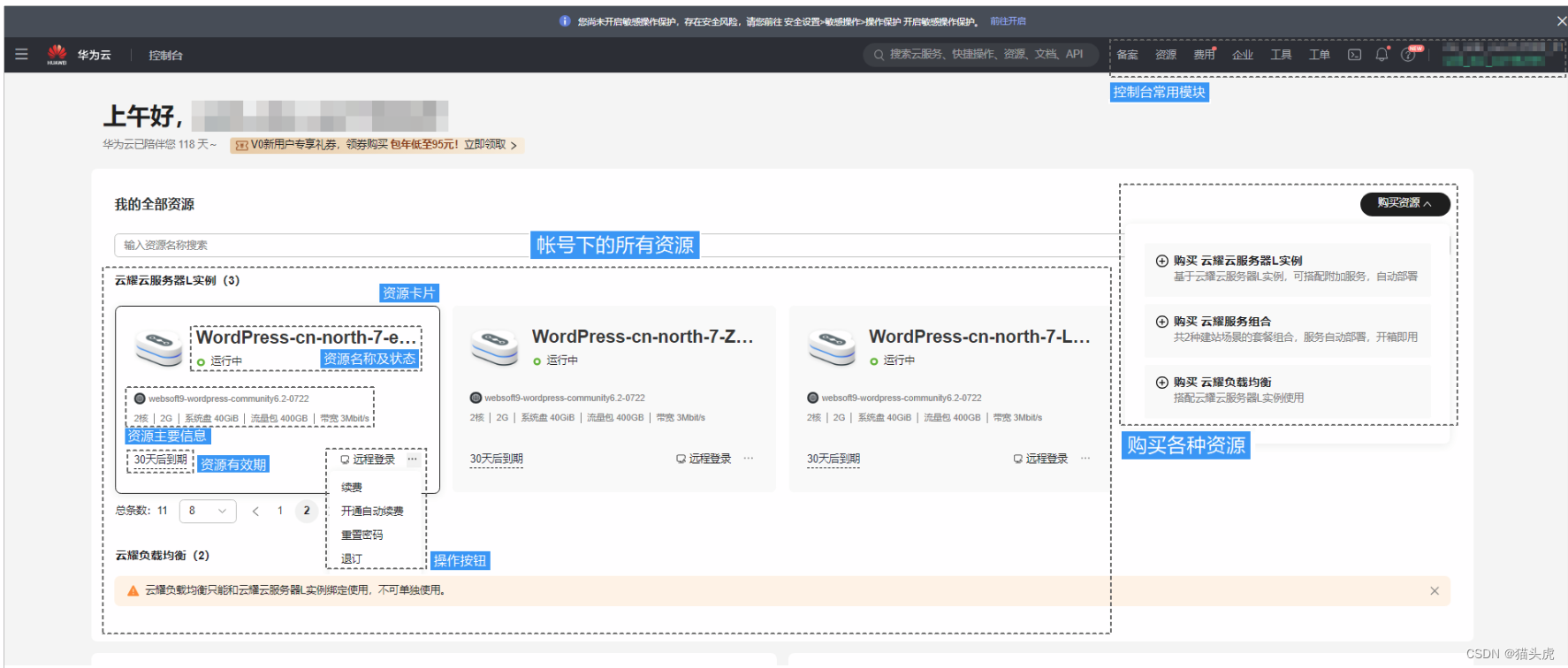Screen dimensions: 1568x668
Task: Select 重置密码 from the actions menu
Action: point(362,535)
